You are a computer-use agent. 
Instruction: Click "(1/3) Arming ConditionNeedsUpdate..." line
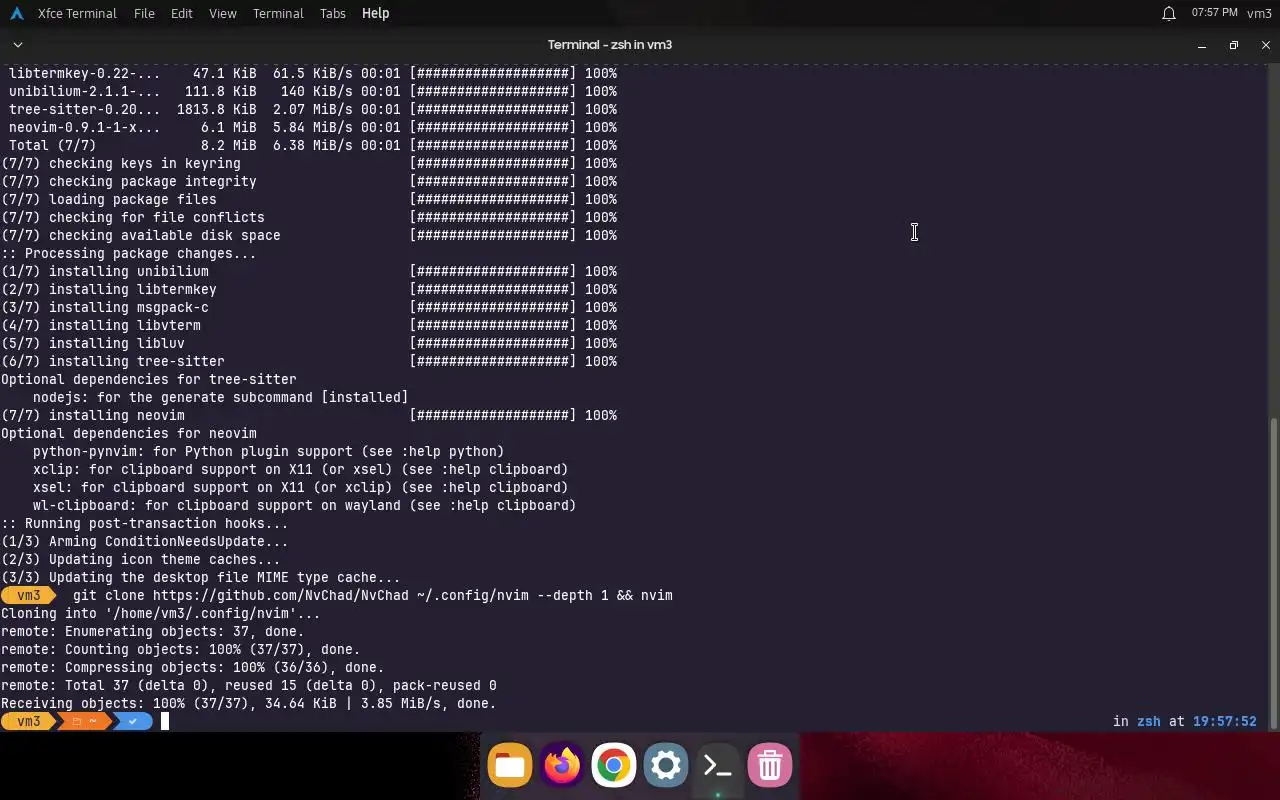click(x=145, y=542)
